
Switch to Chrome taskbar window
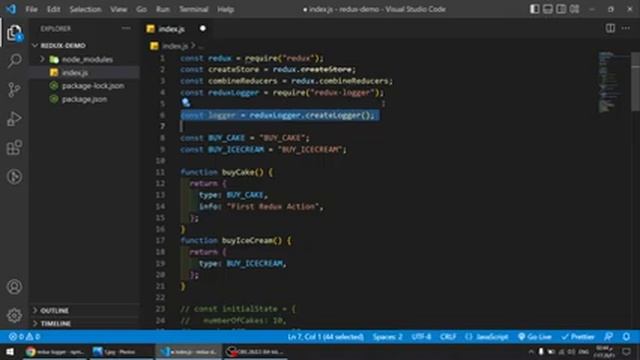point(55,352)
